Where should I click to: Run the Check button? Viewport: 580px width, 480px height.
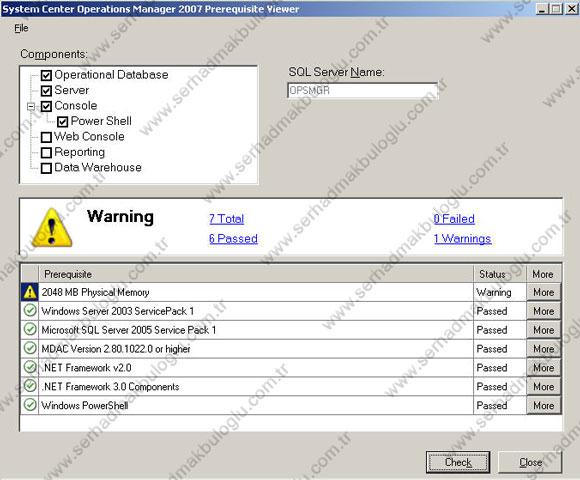pos(458,462)
